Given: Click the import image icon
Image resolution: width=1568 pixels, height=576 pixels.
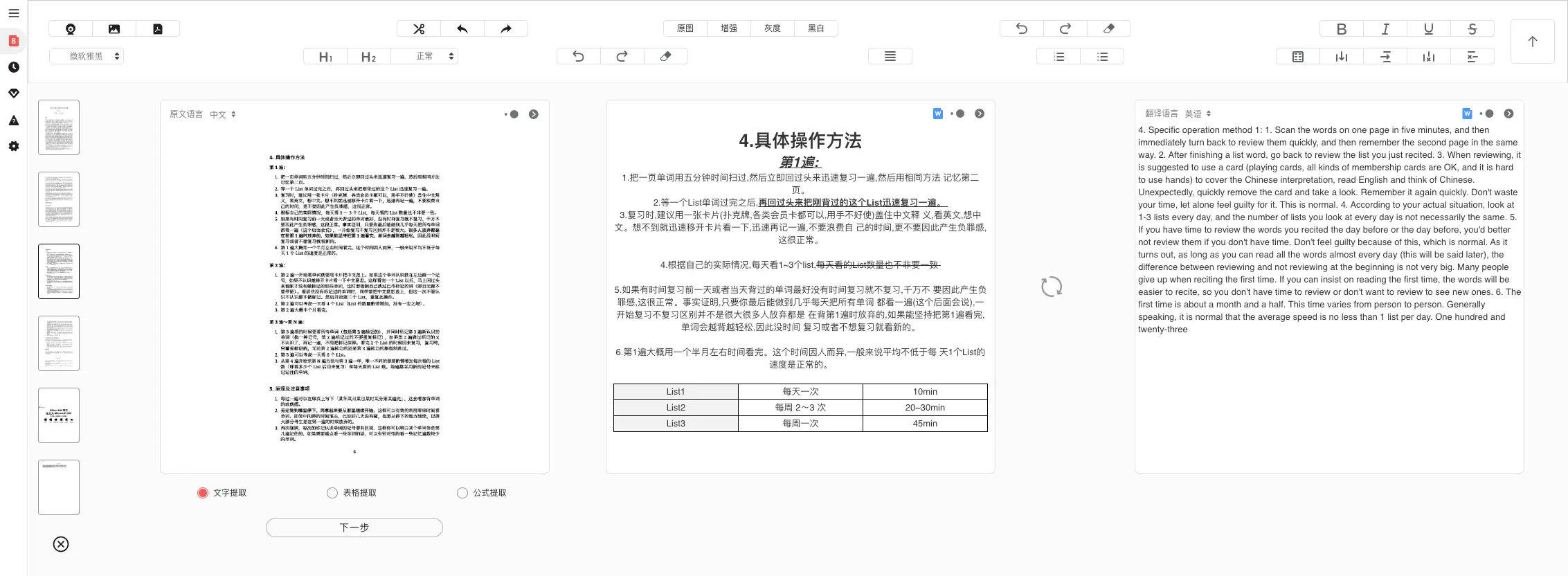Looking at the screenshot, I should point(114,28).
